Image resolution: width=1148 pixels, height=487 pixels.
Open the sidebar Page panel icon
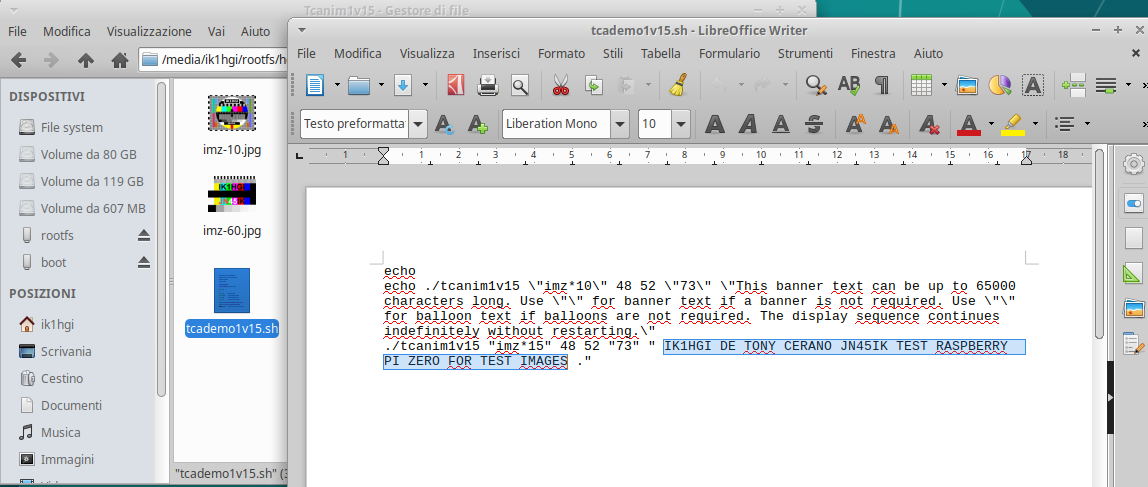1133,239
